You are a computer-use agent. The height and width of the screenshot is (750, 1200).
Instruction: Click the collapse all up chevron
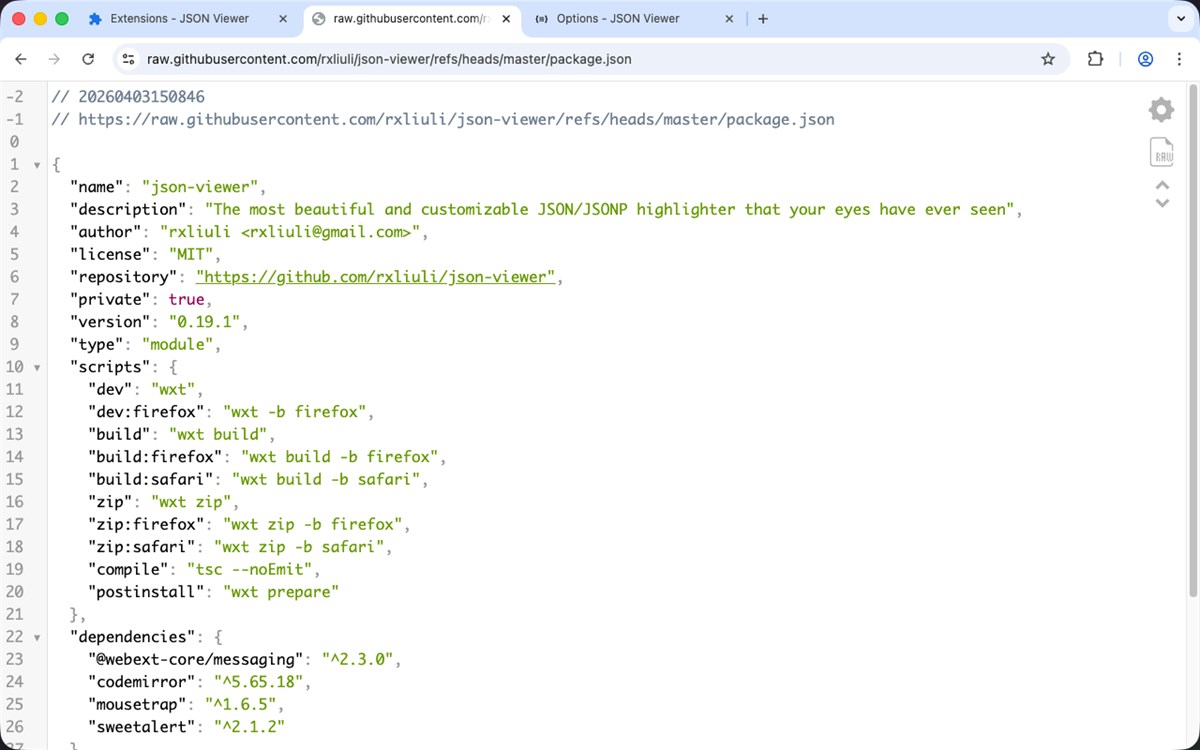(1162, 184)
